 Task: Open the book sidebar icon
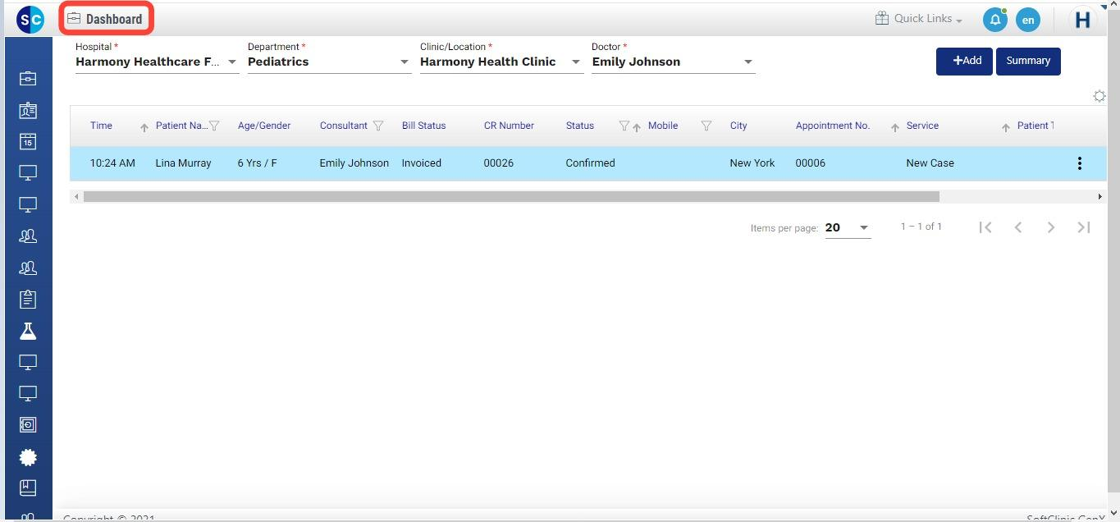click(x=28, y=488)
